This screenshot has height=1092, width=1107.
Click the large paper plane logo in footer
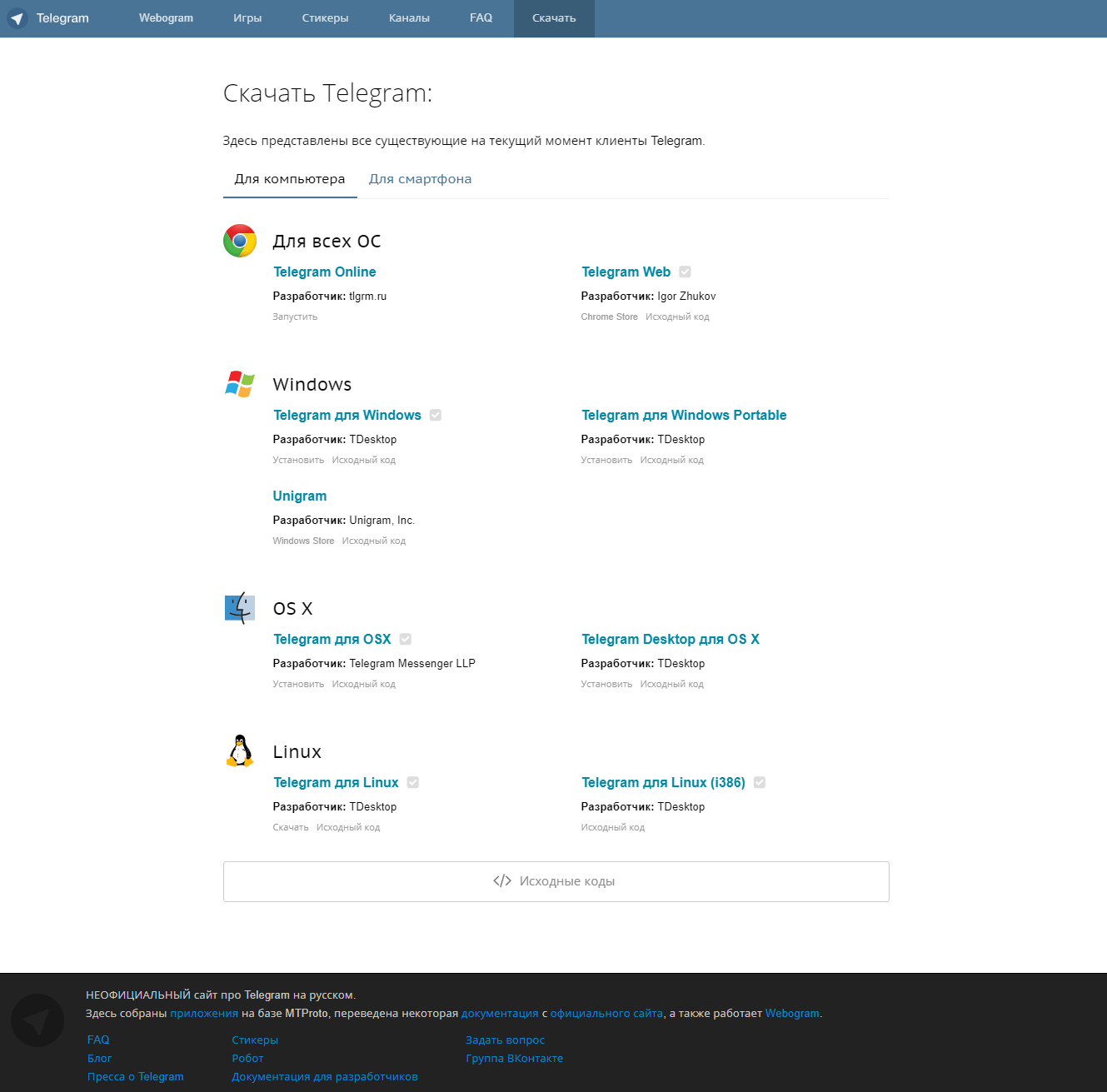pyautogui.click(x=37, y=1020)
